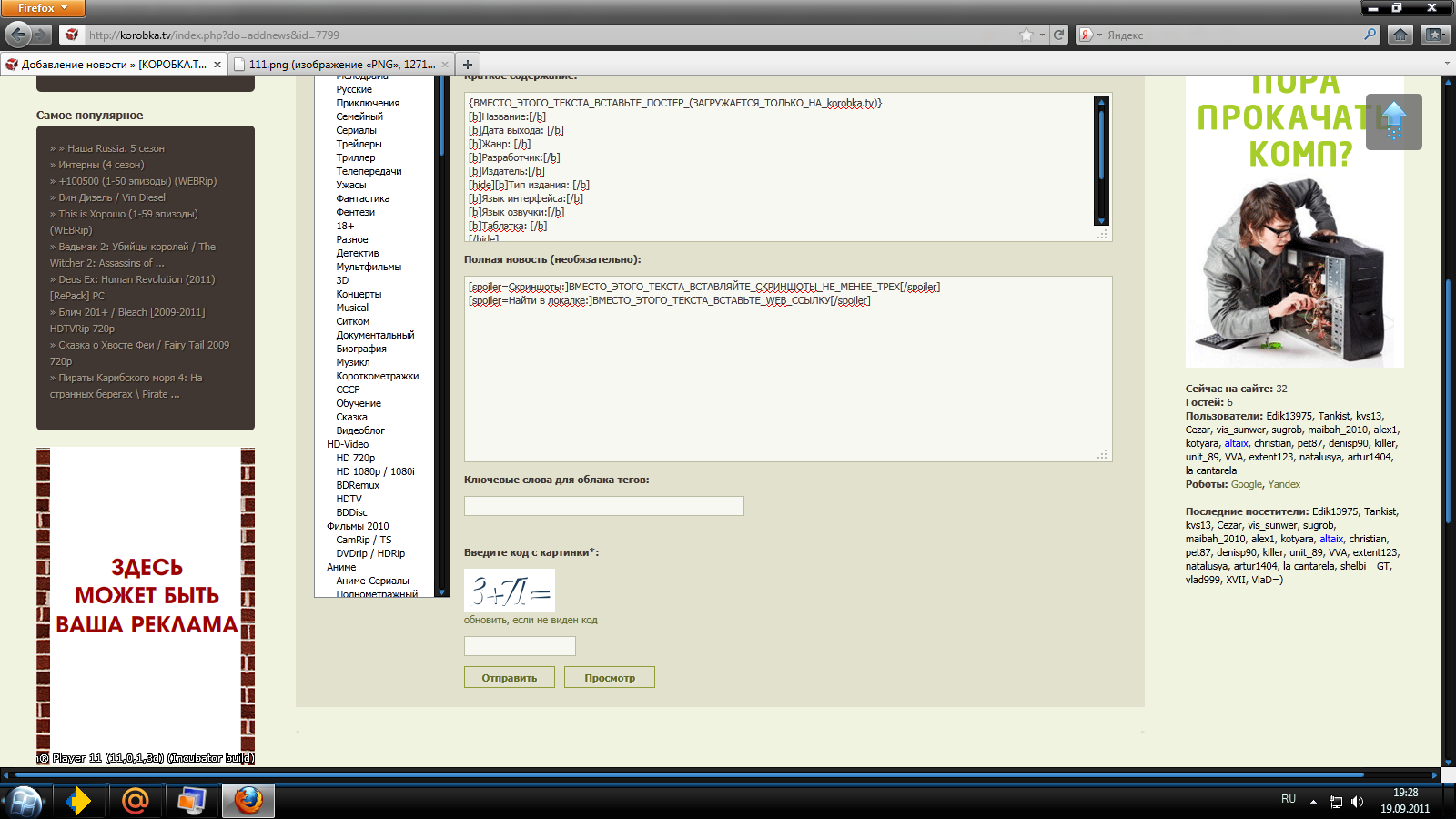The image size is (1456, 819).
Task: Edit the full news text area
Action: (788, 369)
